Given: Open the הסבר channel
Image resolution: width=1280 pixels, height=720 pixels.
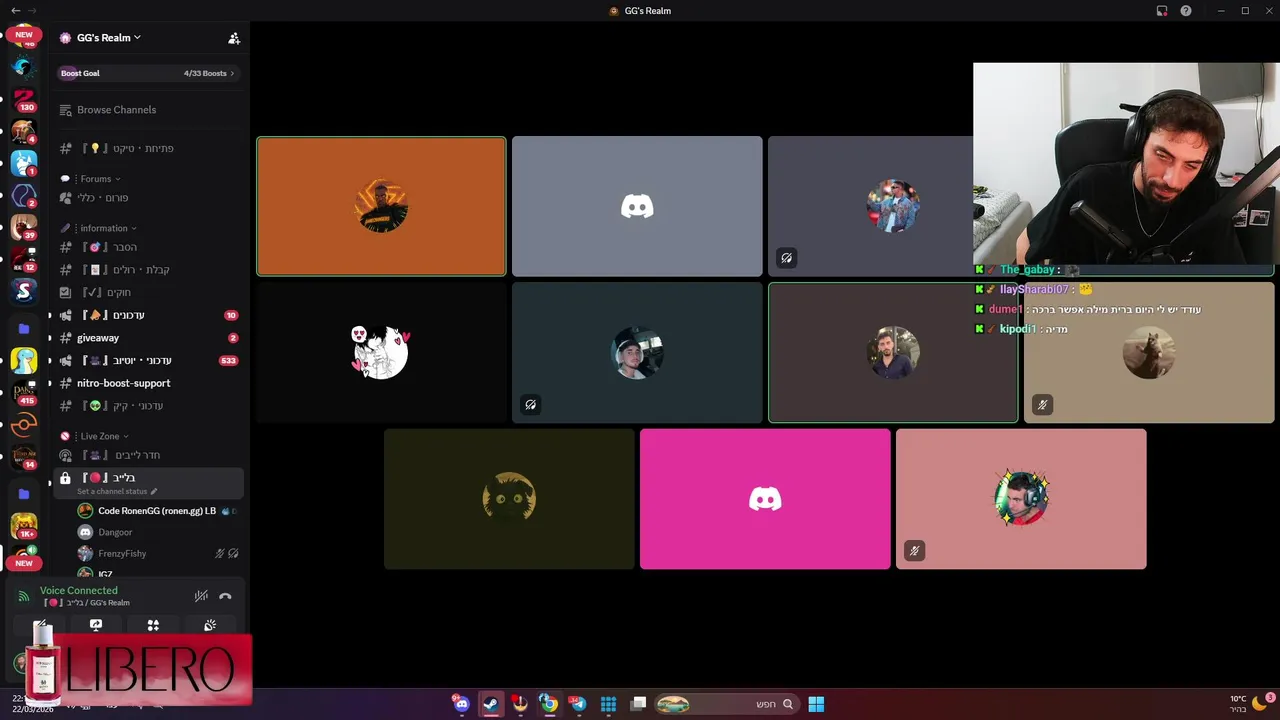Looking at the screenshot, I should click(149, 247).
